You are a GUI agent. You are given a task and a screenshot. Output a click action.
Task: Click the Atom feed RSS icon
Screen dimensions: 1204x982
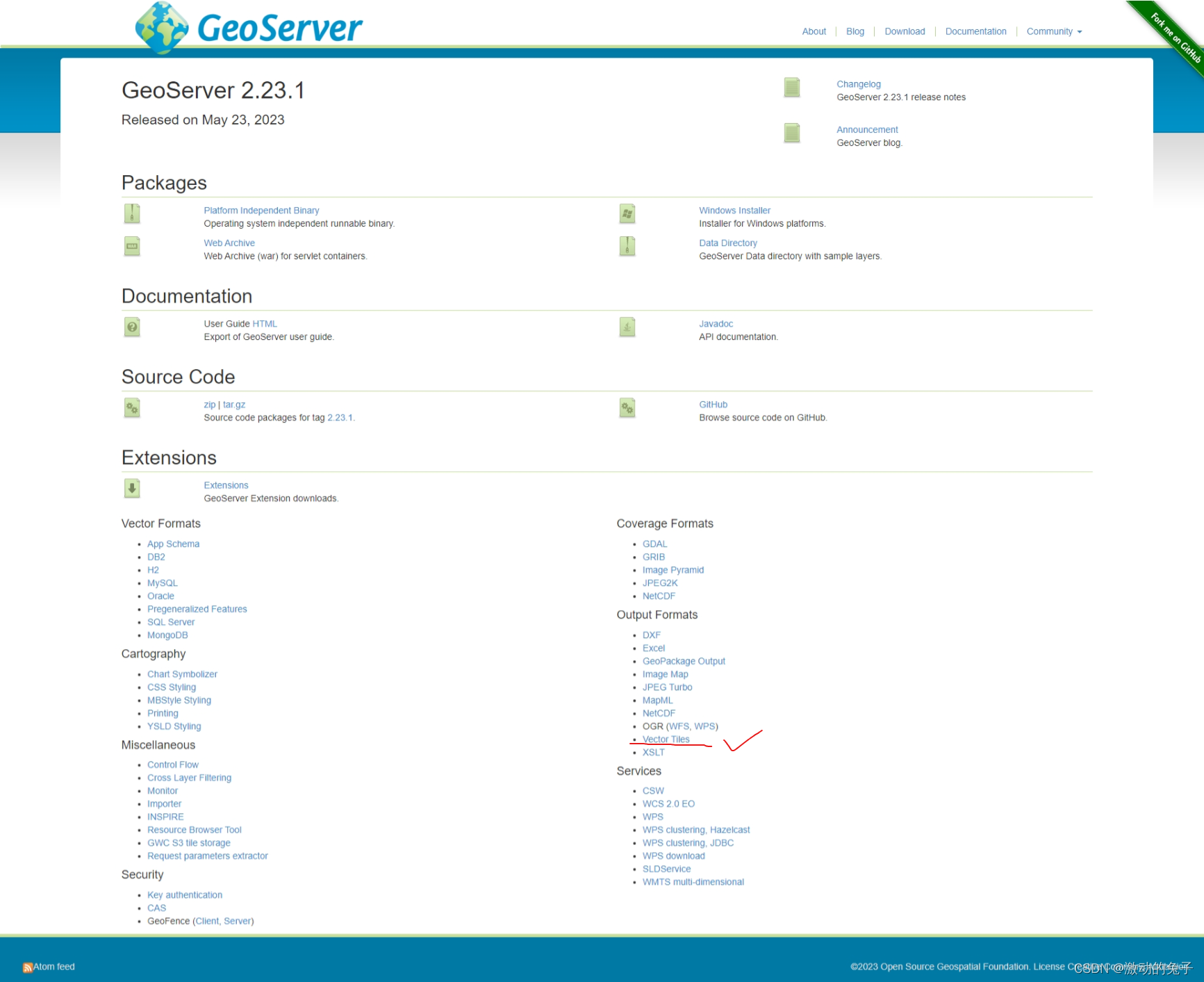coord(28,967)
